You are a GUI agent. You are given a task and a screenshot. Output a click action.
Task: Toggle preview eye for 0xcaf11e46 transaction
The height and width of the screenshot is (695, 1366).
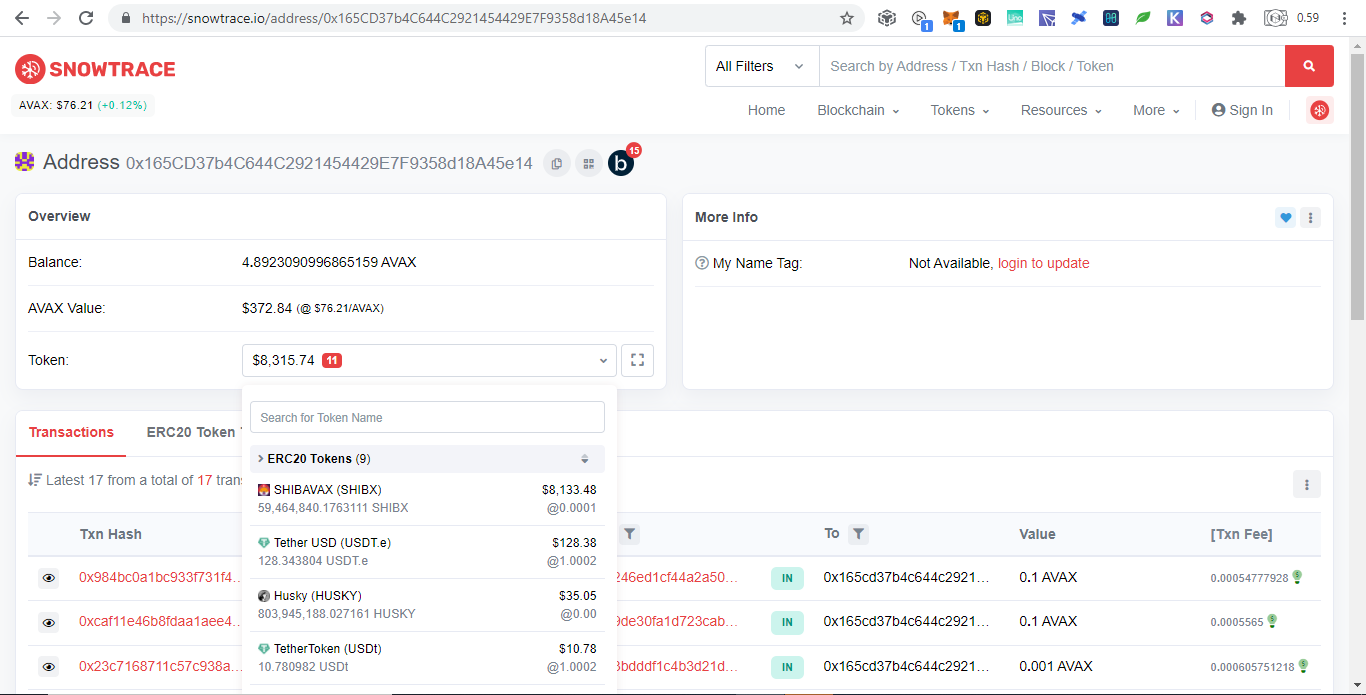48,622
